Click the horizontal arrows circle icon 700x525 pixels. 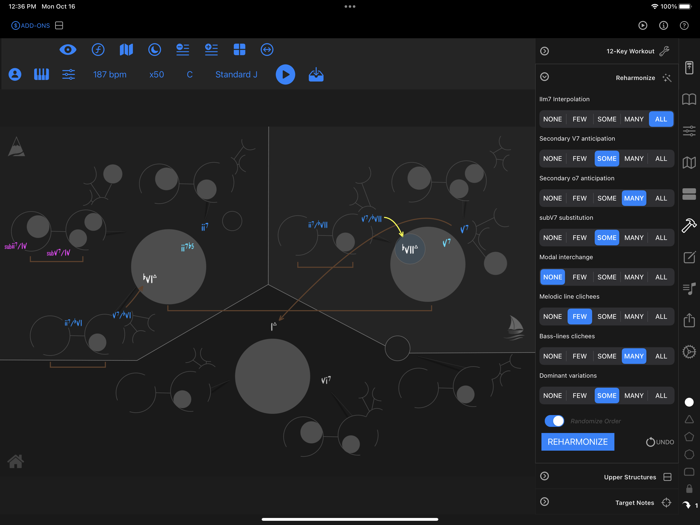click(267, 50)
